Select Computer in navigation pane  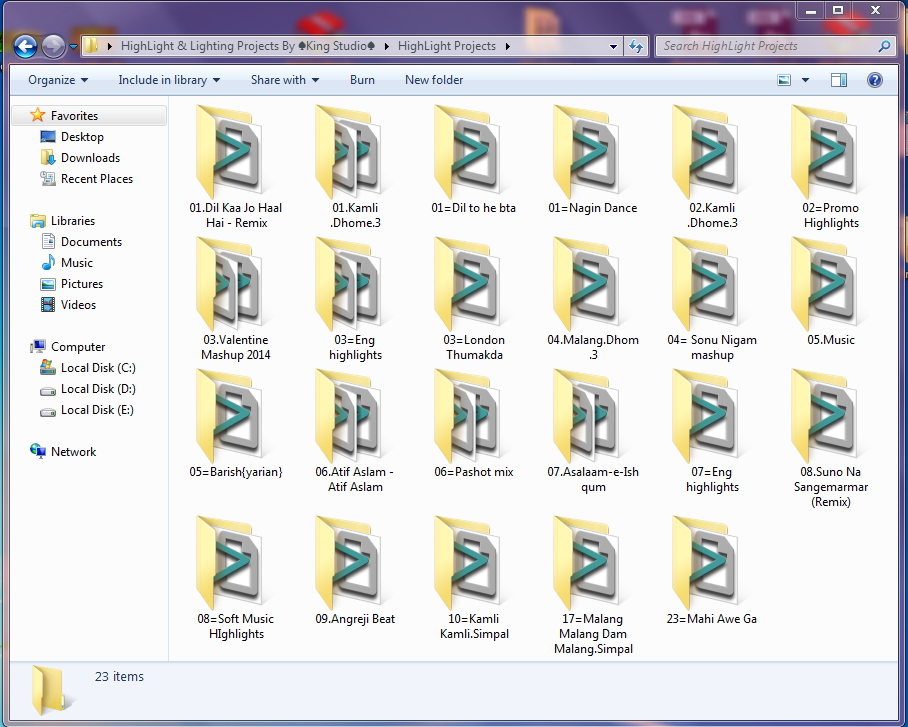[78, 346]
